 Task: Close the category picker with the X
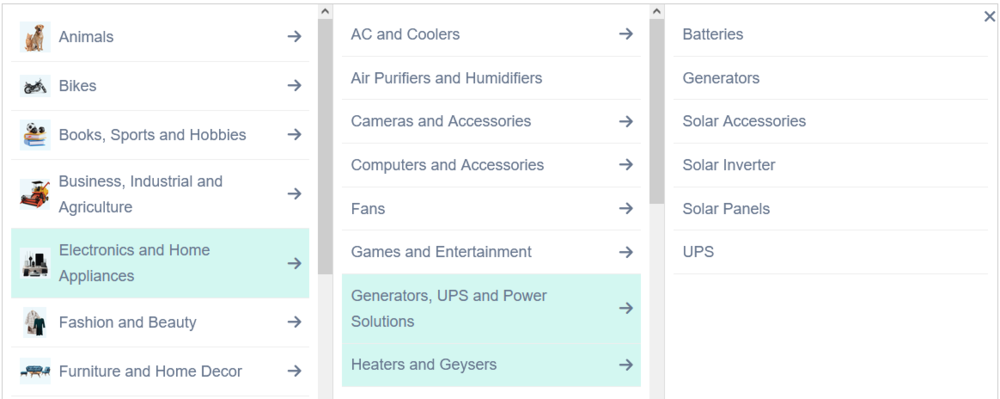click(990, 17)
